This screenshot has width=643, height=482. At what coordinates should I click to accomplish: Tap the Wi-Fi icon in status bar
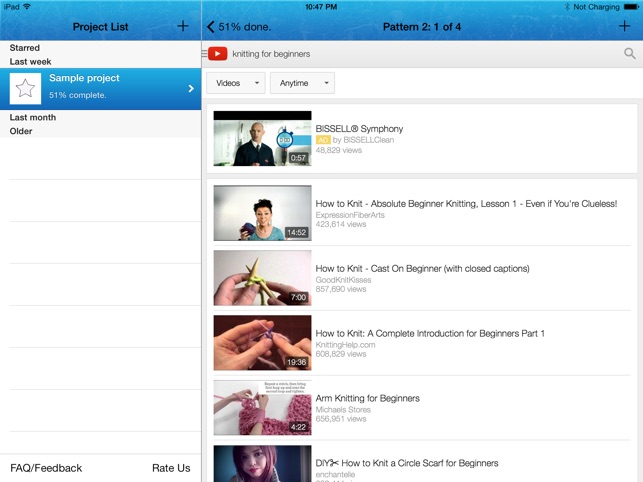click(27, 7)
